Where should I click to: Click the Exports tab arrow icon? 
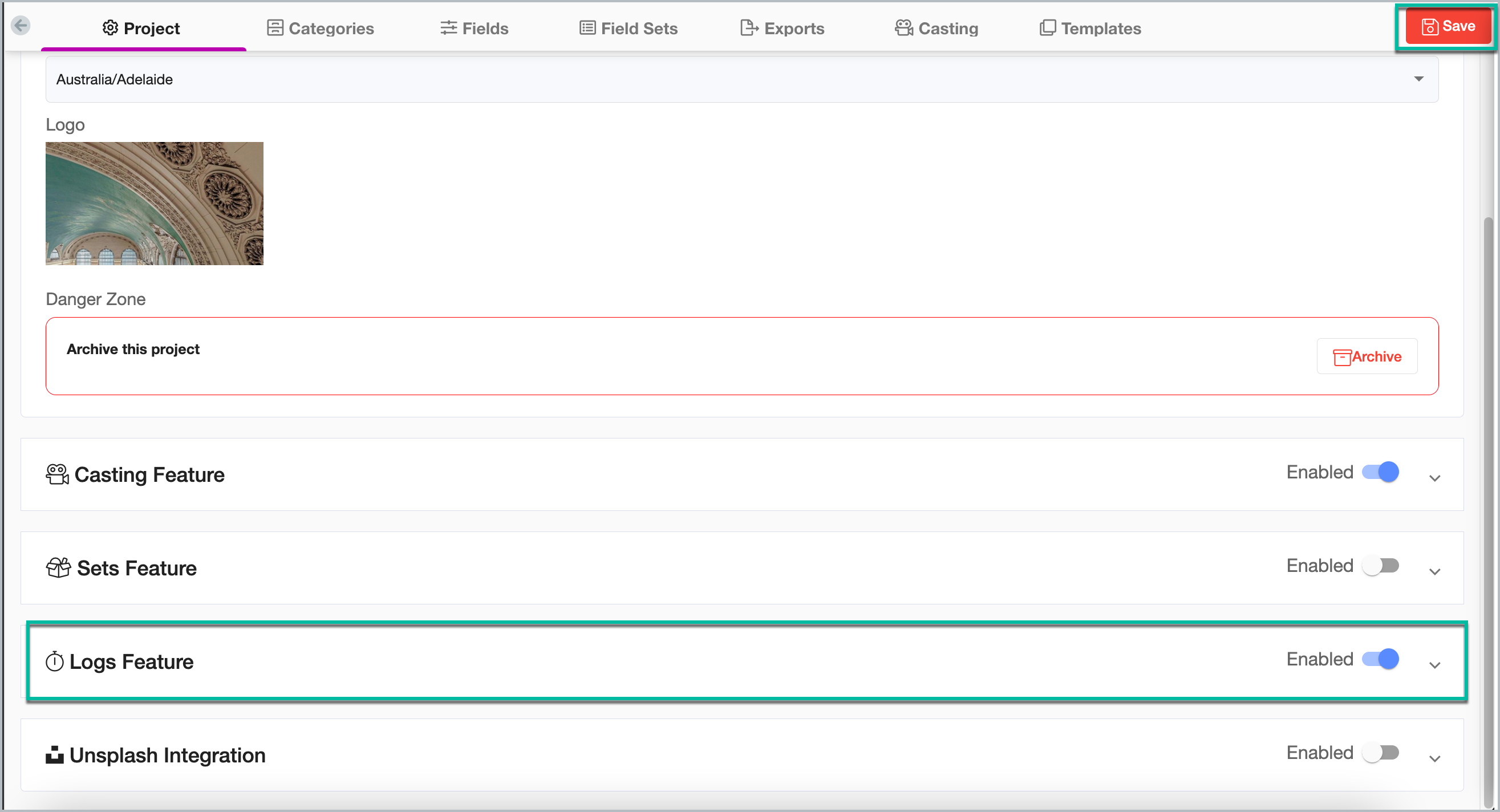pyautogui.click(x=749, y=28)
